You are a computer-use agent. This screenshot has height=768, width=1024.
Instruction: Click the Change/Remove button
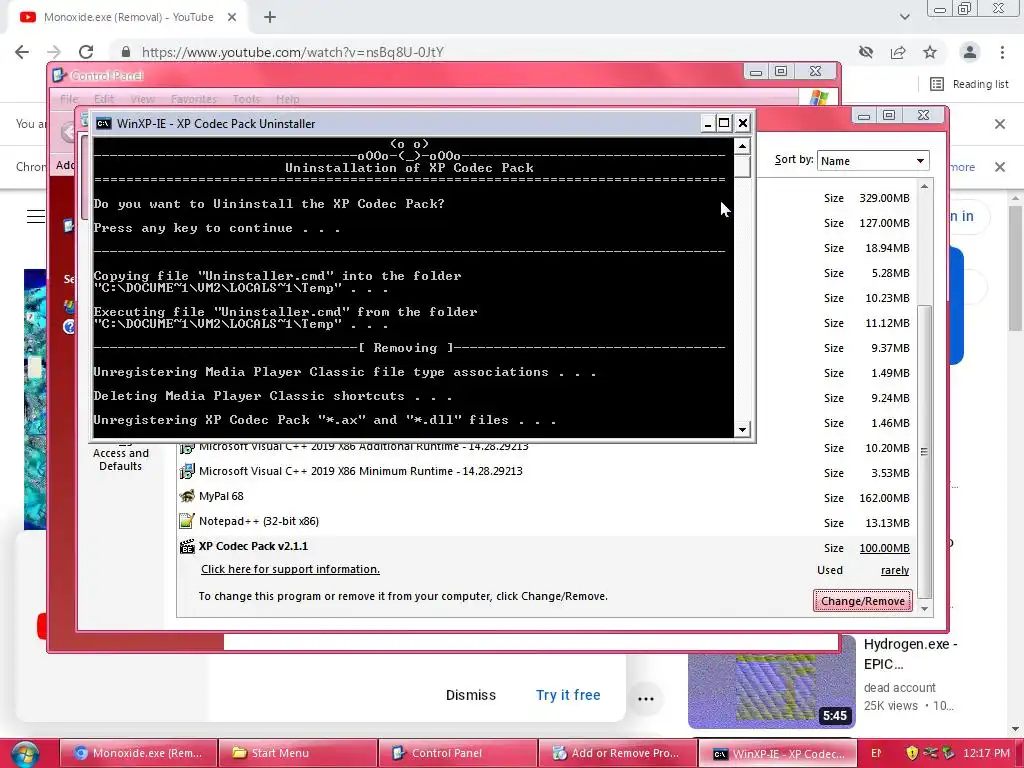pyautogui.click(x=863, y=601)
